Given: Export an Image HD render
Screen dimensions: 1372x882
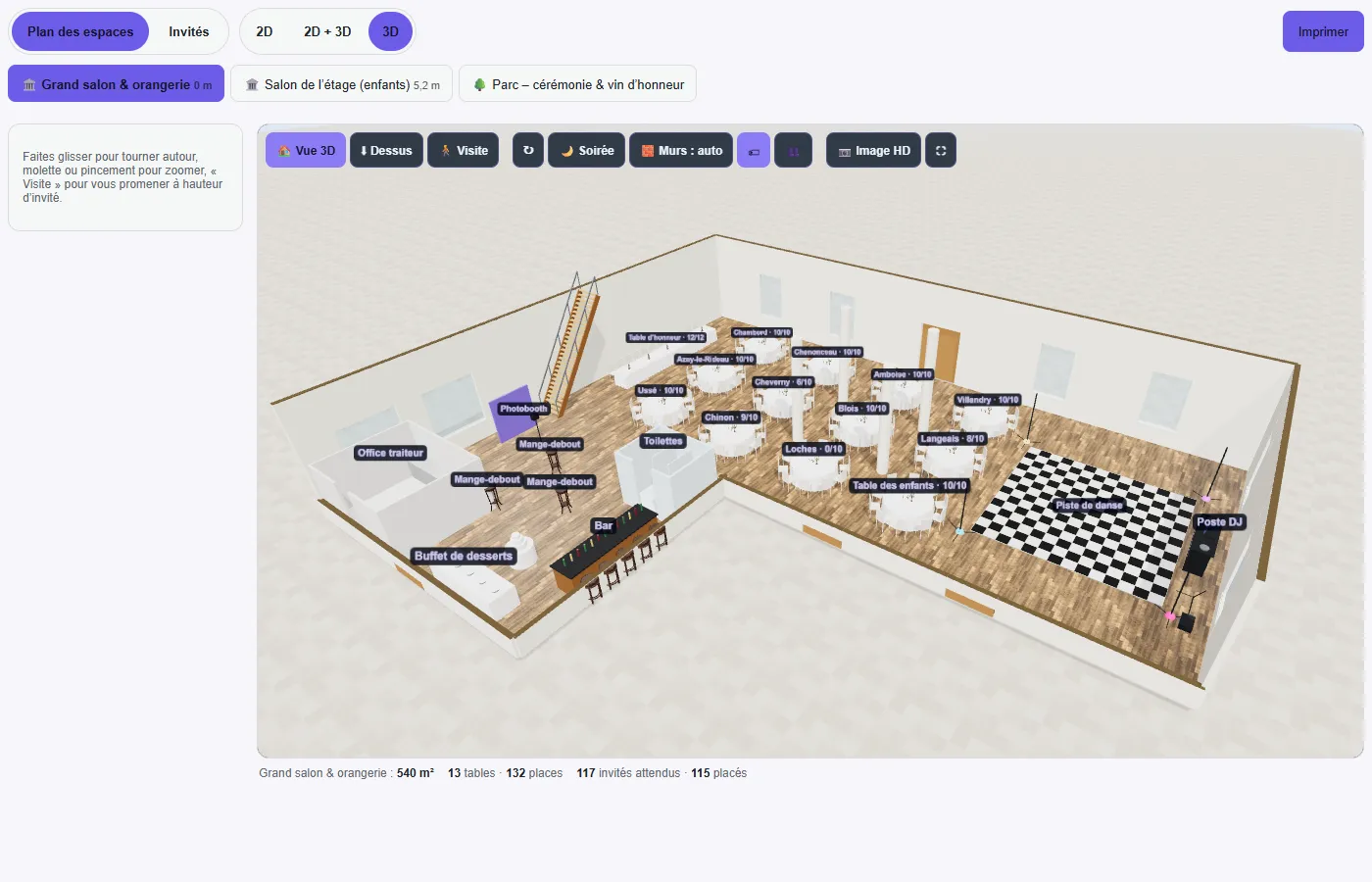Looking at the screenshot, I should click(x=873, y=150).
